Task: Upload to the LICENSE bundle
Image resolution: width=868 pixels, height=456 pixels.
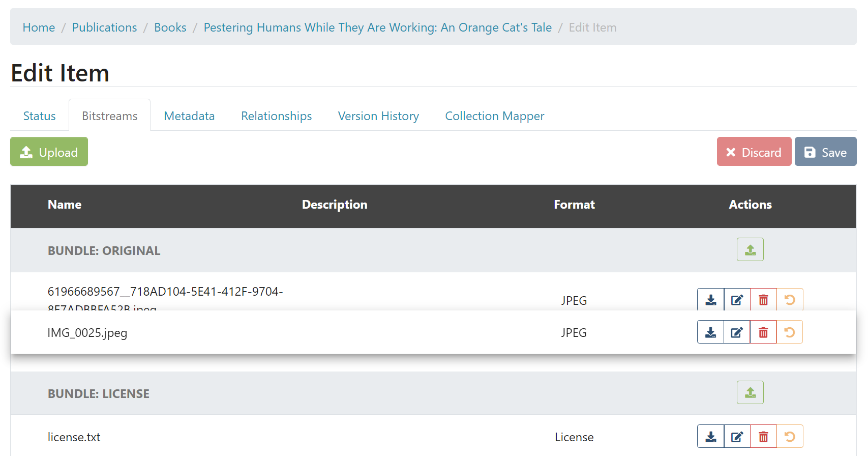Action: tap(750, 393)
